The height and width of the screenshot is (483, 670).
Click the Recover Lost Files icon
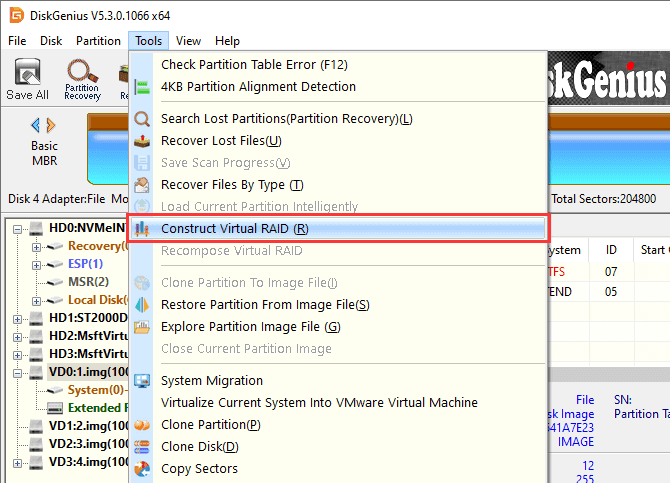click(142, 141)
